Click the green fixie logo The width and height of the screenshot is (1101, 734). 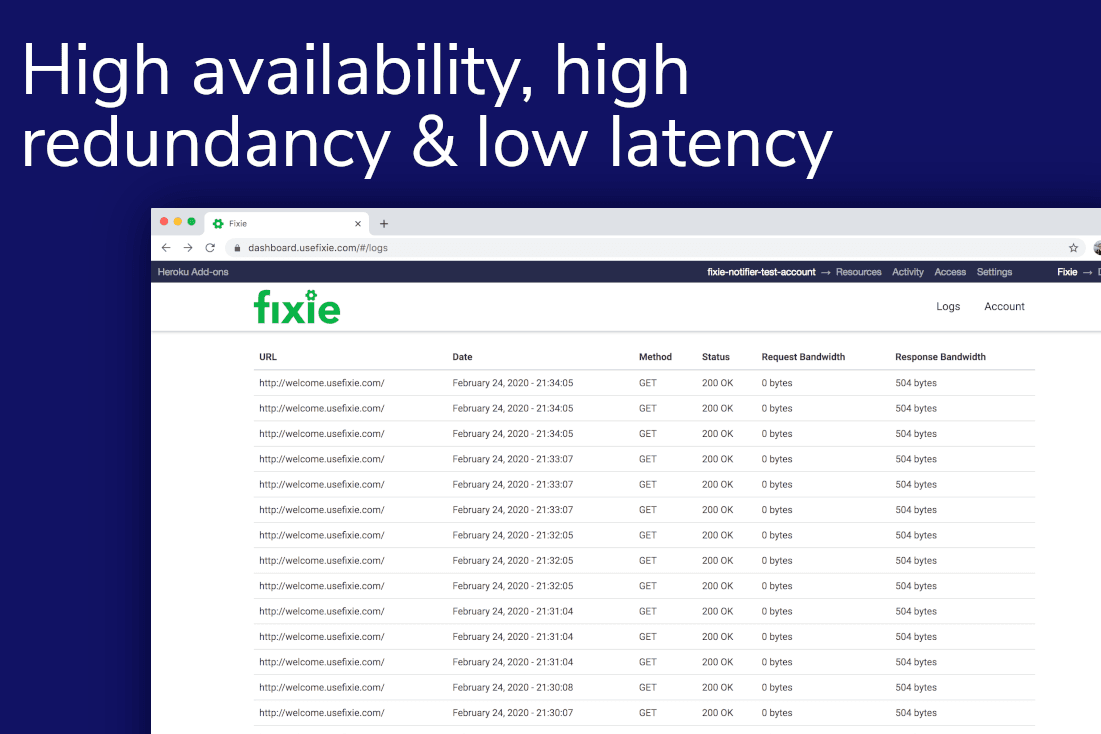(x=297, y=307)
